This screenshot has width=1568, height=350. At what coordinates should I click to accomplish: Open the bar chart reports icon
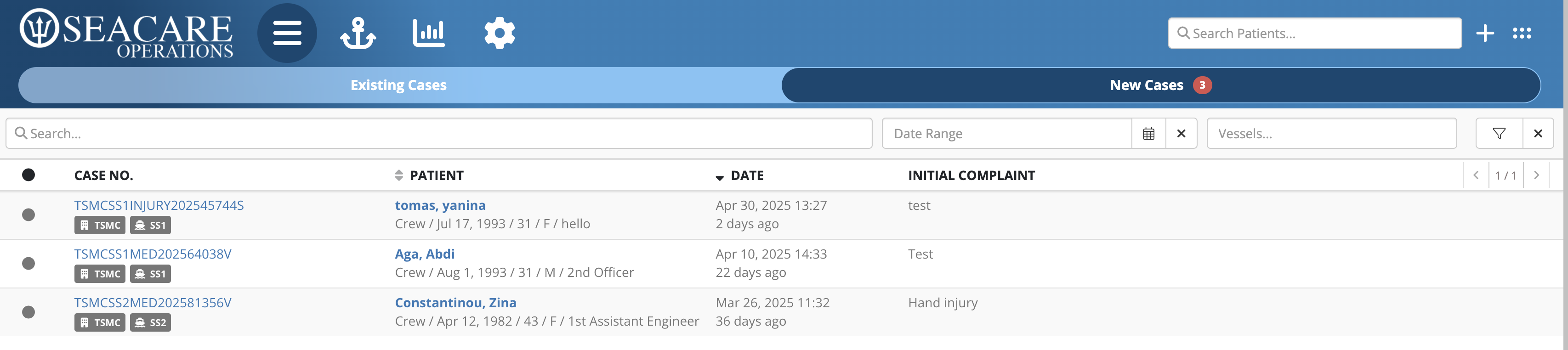428,33
